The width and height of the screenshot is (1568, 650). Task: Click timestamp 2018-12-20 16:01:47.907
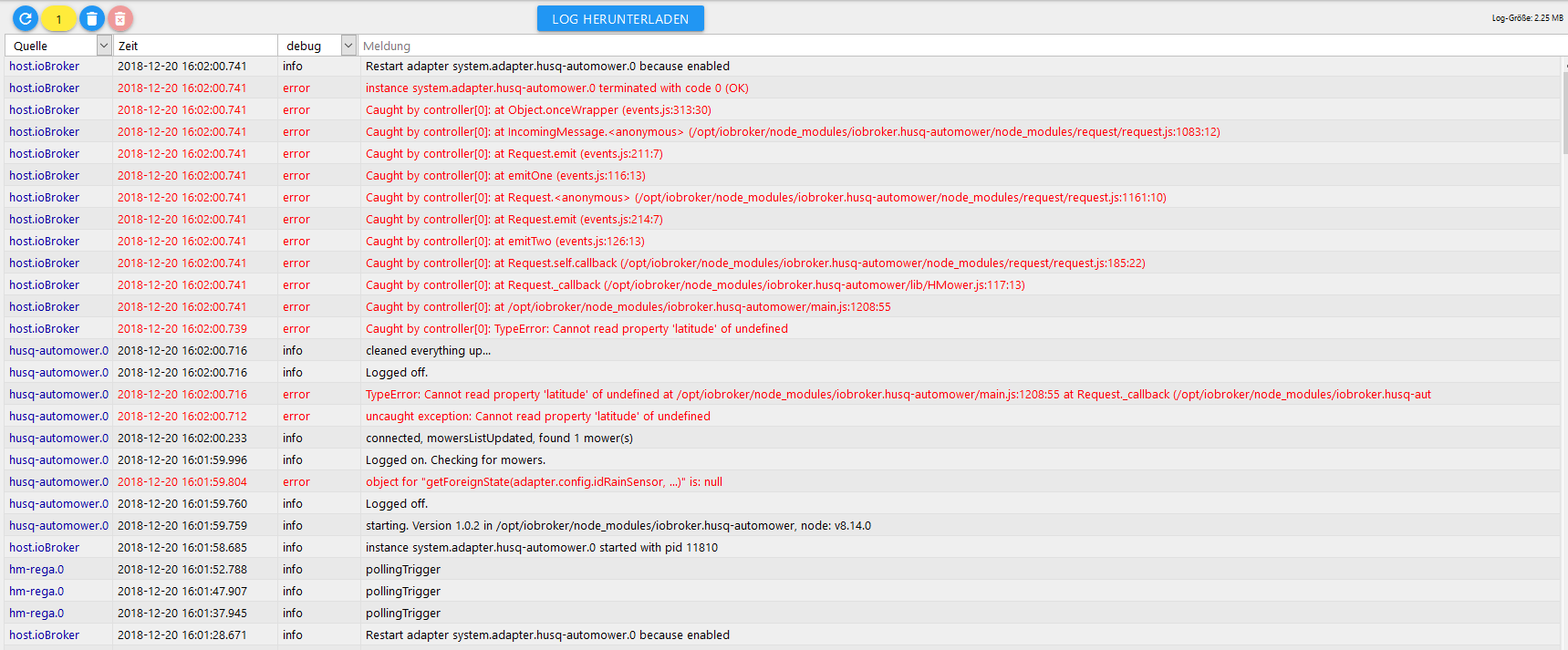[182, 592]
